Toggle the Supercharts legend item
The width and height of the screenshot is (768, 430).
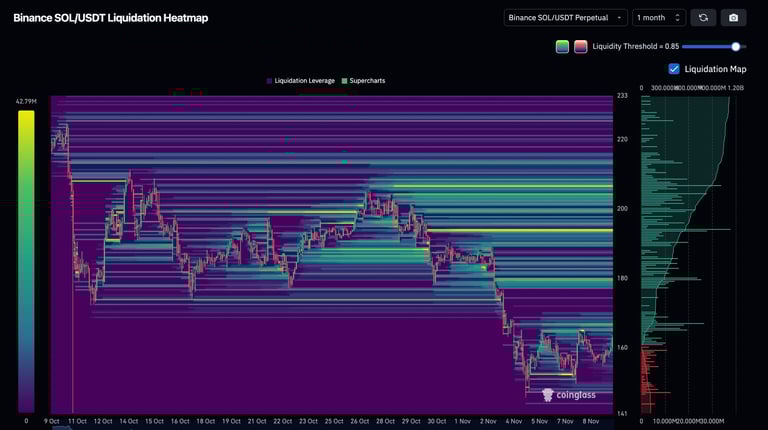363,81
